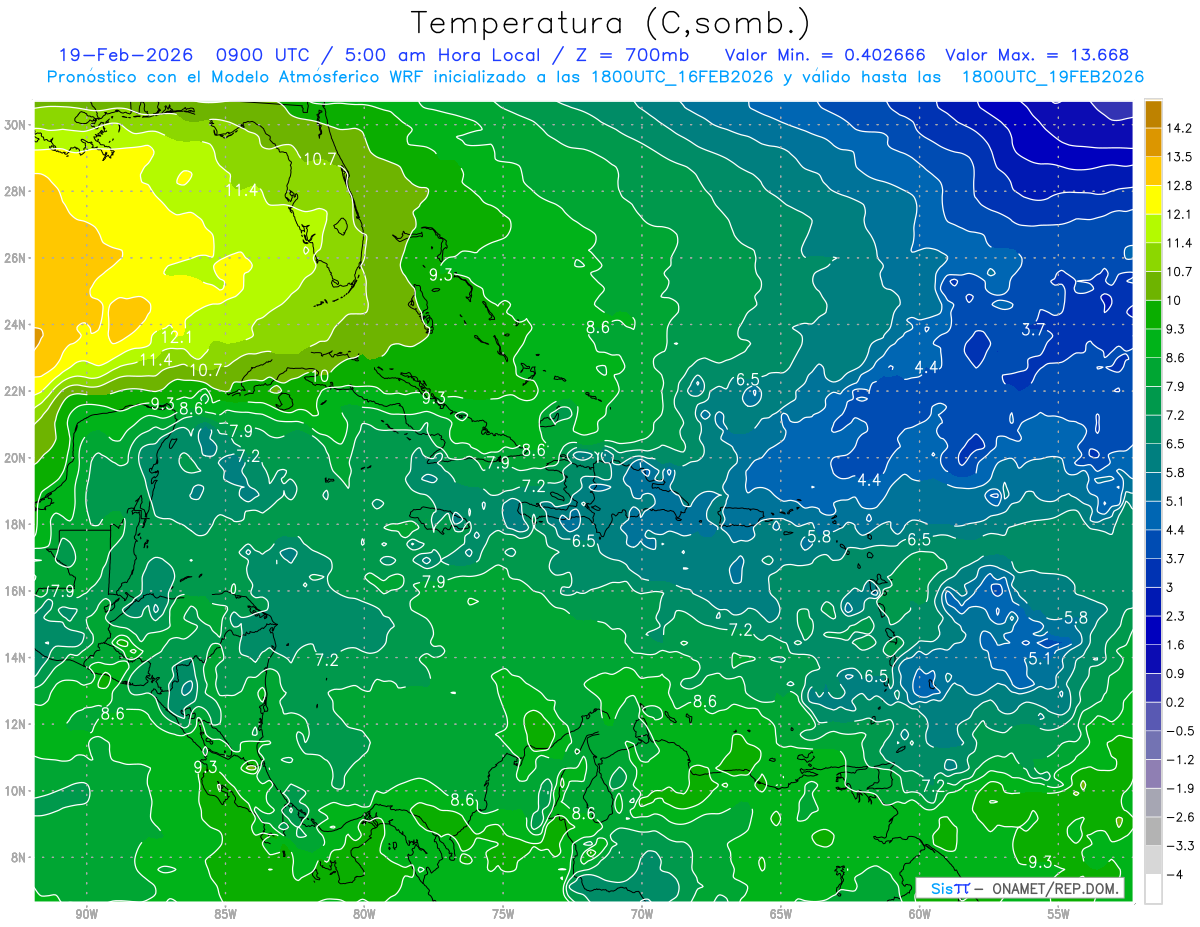Click the "Valor Max. = 13.668" readout
The image size is (1200, 927).
pyautogui.click(x=1037, y=55)
